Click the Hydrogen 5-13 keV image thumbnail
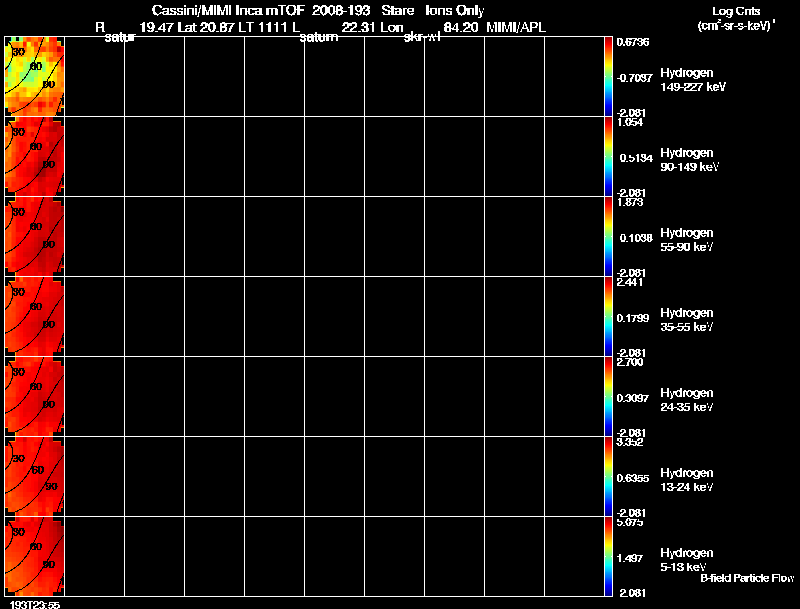Screen dimensions: 800x609 [35, 556]
